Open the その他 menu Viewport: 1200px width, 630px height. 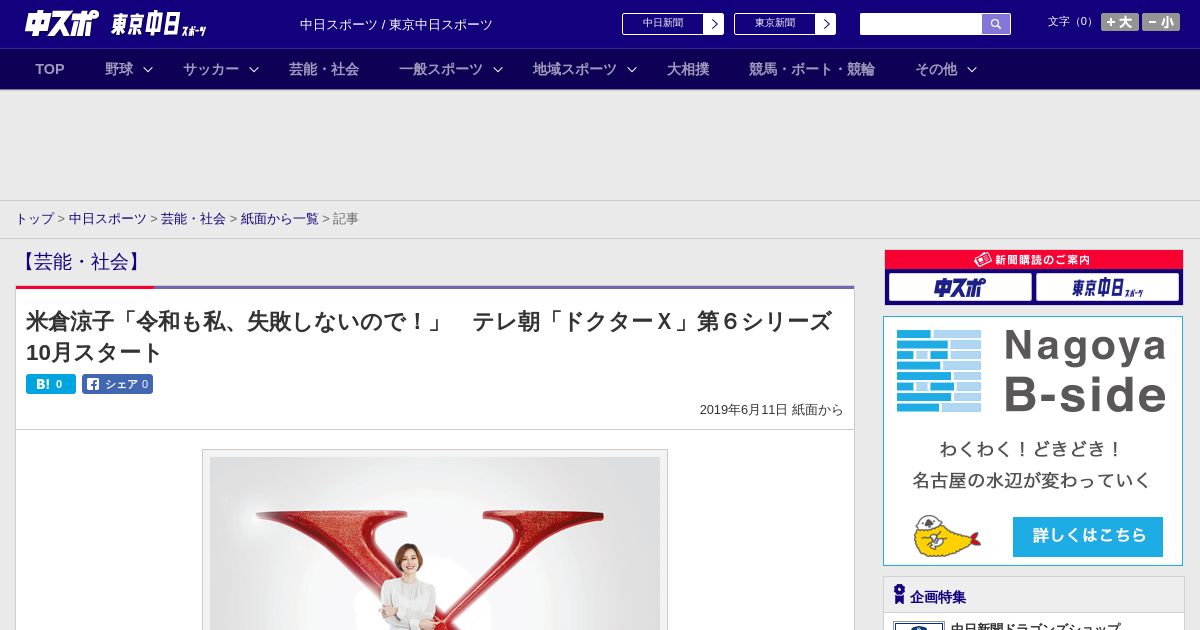[x=936, y=69]
